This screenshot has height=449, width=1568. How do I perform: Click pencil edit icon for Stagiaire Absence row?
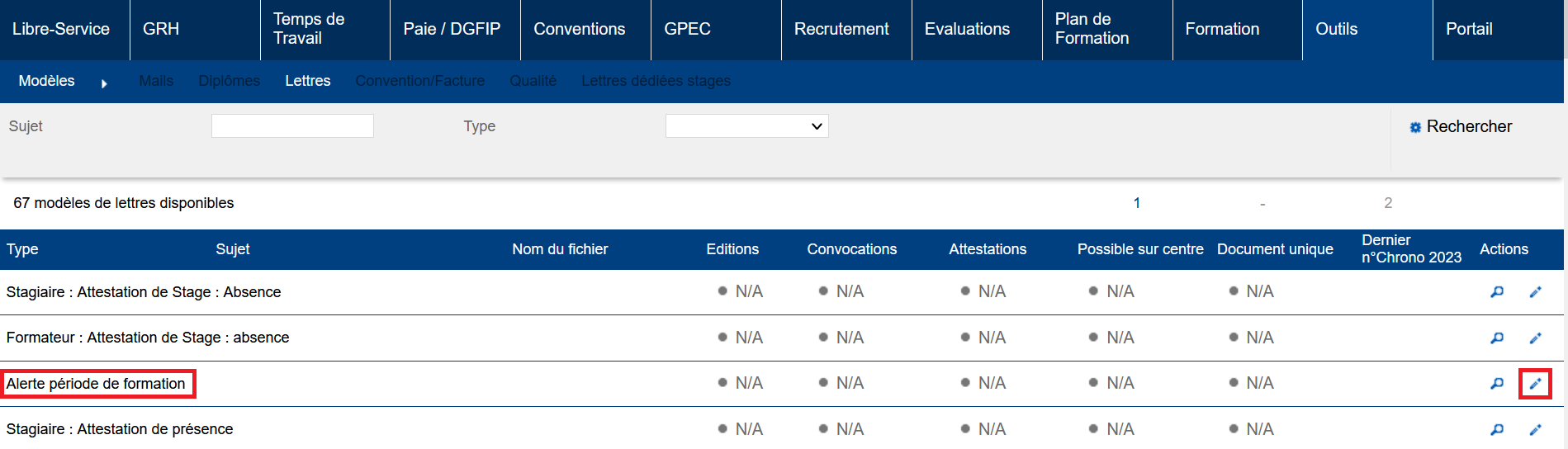[1535, 292]
